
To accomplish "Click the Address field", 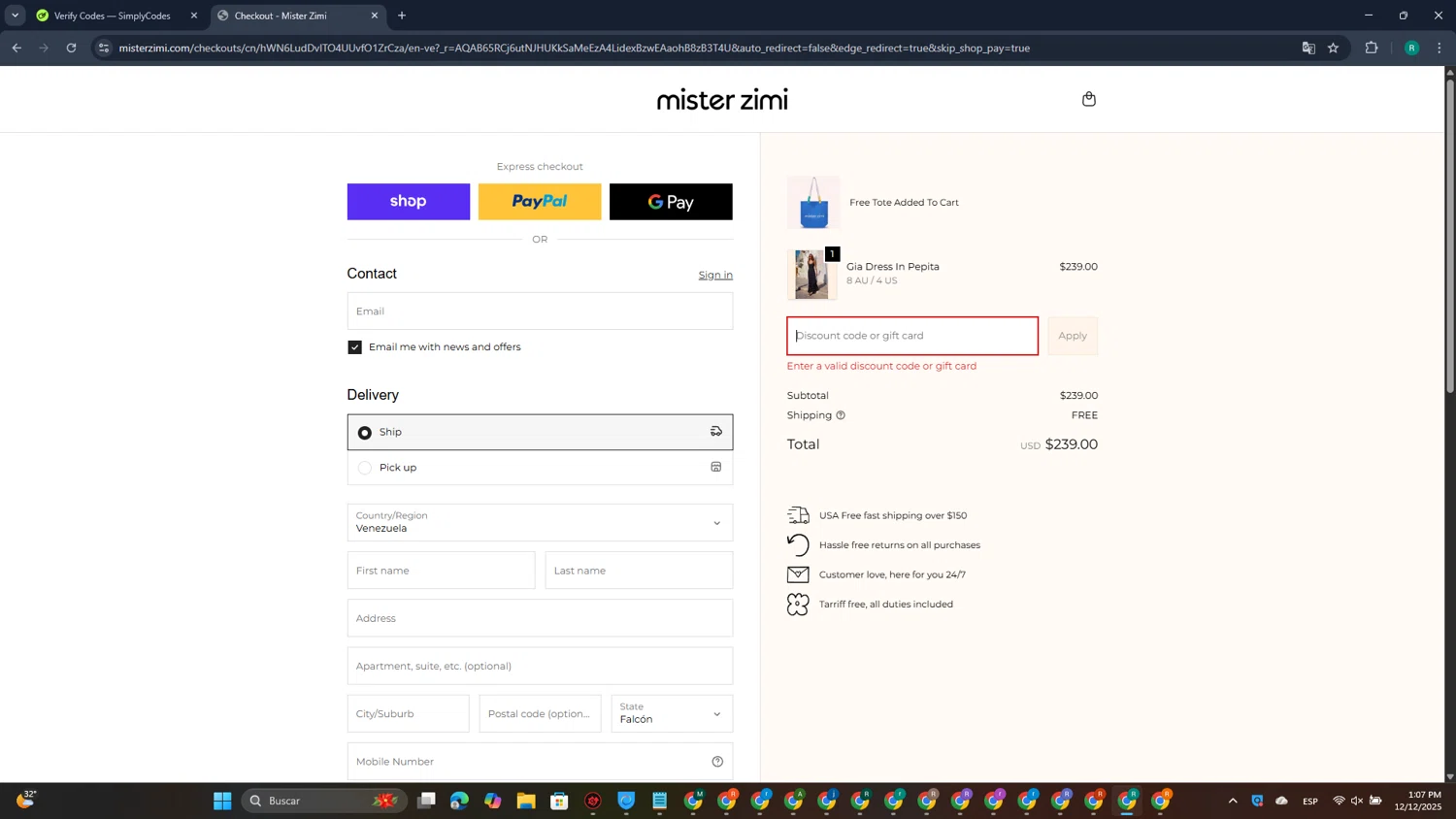I will [540, 618].
